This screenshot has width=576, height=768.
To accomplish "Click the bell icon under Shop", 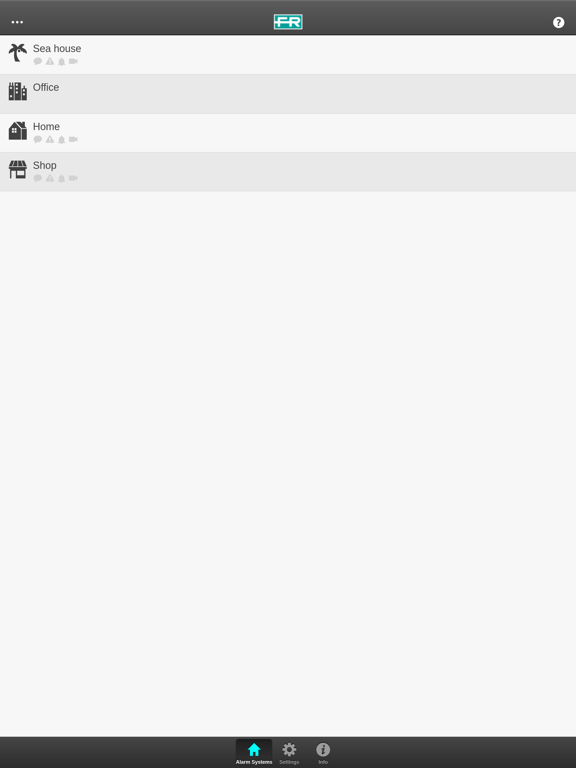I will 62,178.
